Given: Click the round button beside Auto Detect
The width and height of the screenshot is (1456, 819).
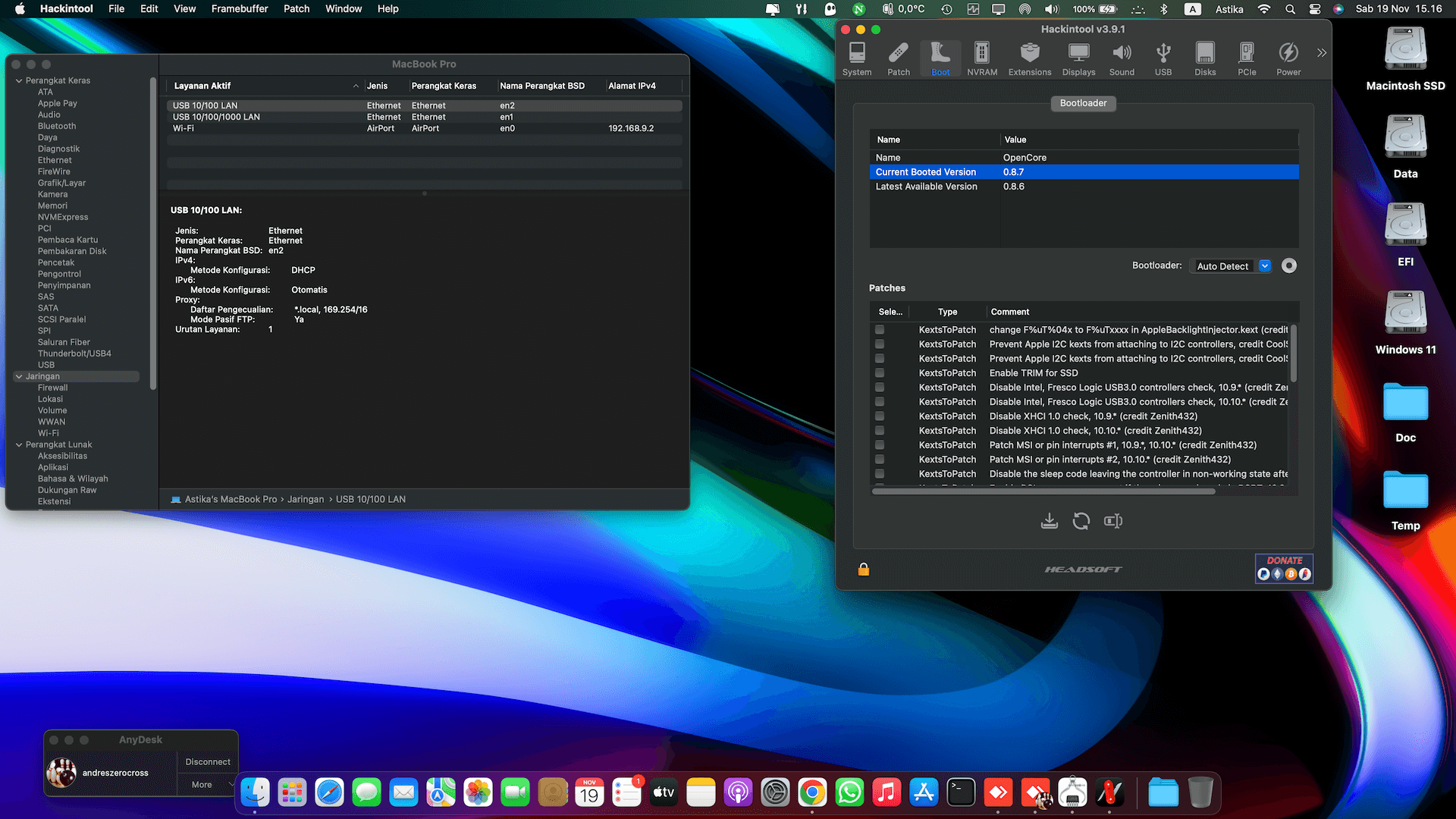Looking at the screenshot, I should (1289, 265).
